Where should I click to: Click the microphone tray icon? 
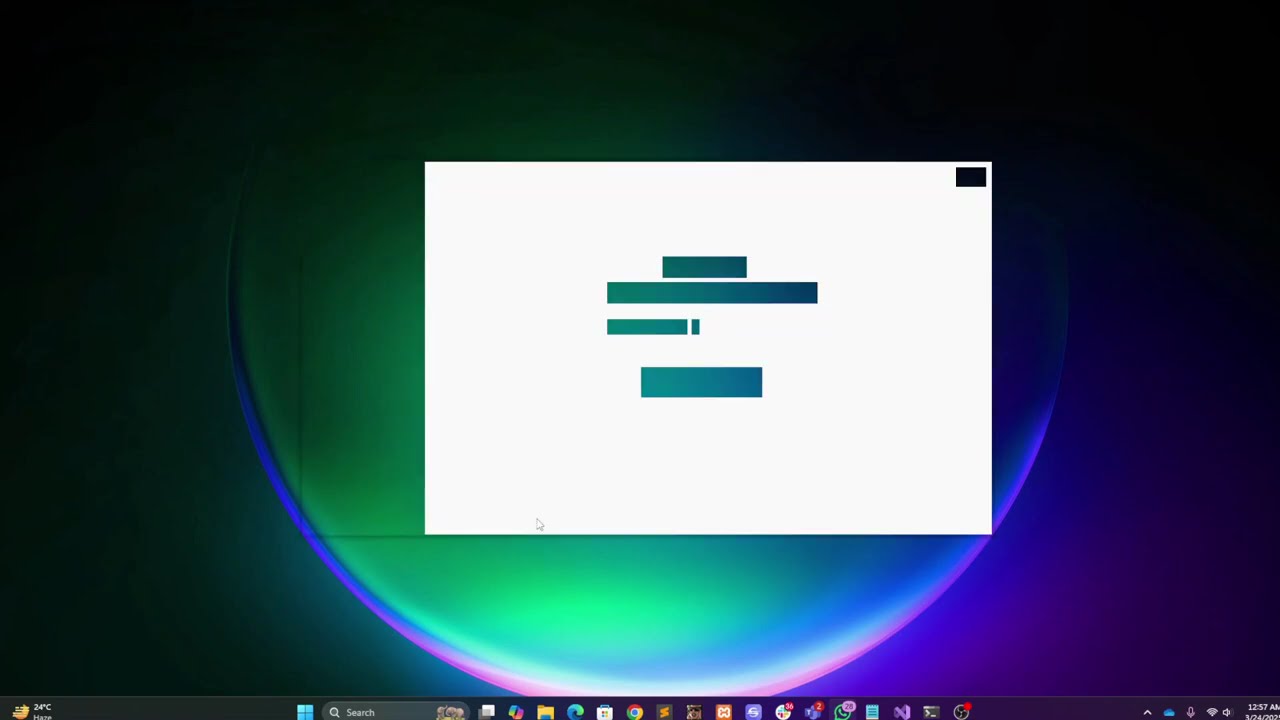point(1190,712)
